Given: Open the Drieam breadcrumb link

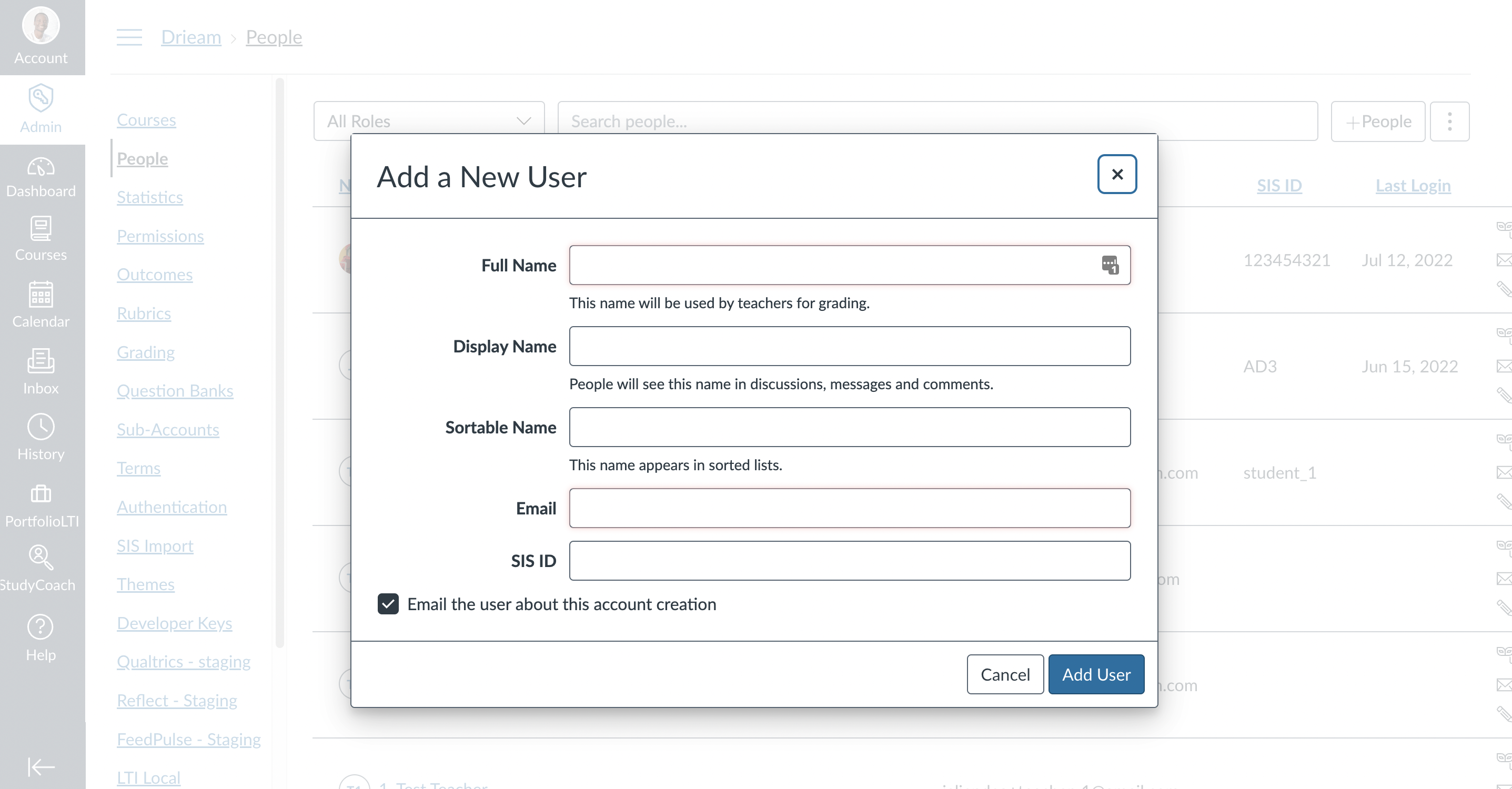Looking at the screenshot, I should (x=191, y=37).
